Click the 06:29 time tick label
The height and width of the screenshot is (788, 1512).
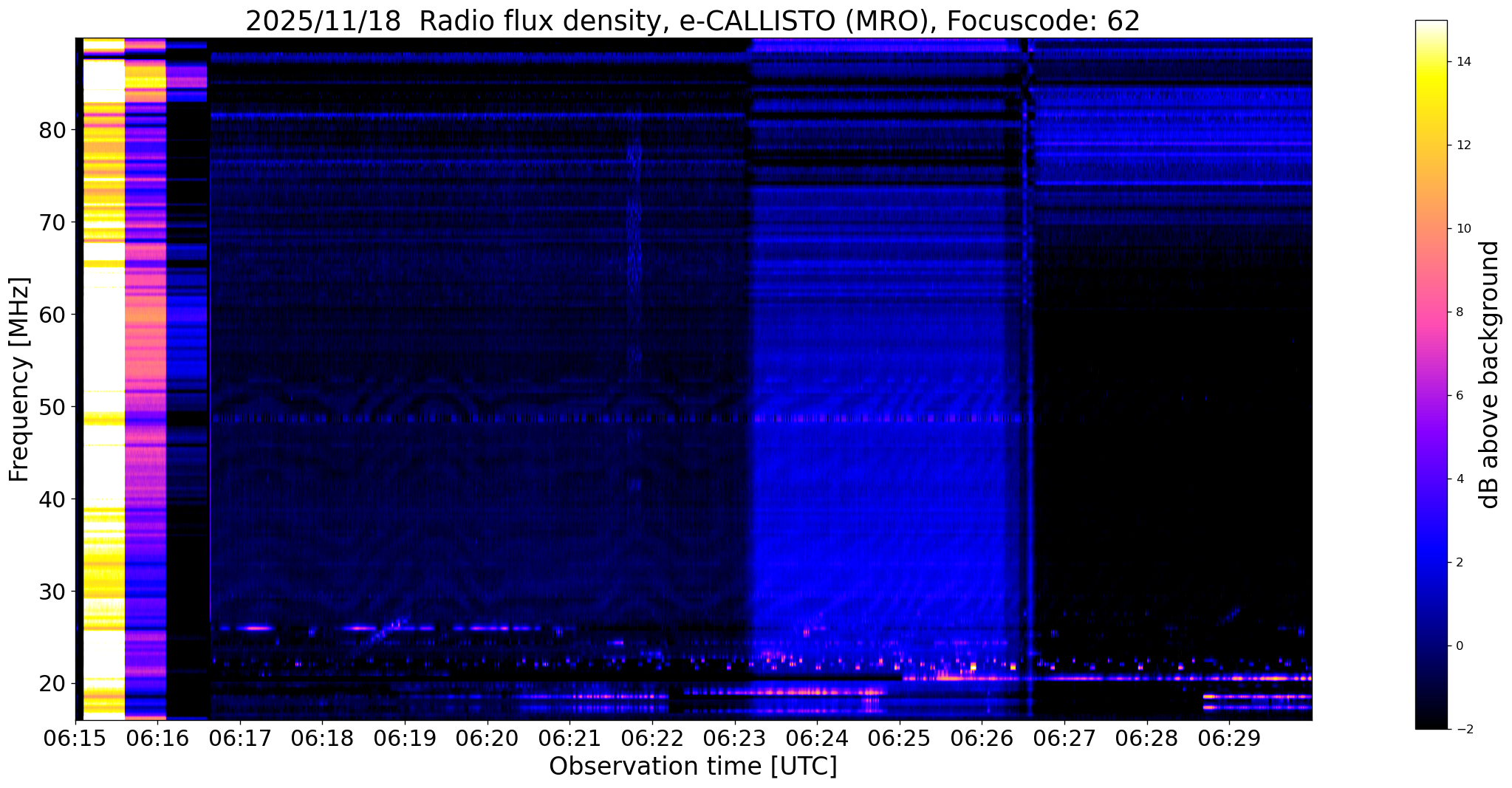(1229, 737)
